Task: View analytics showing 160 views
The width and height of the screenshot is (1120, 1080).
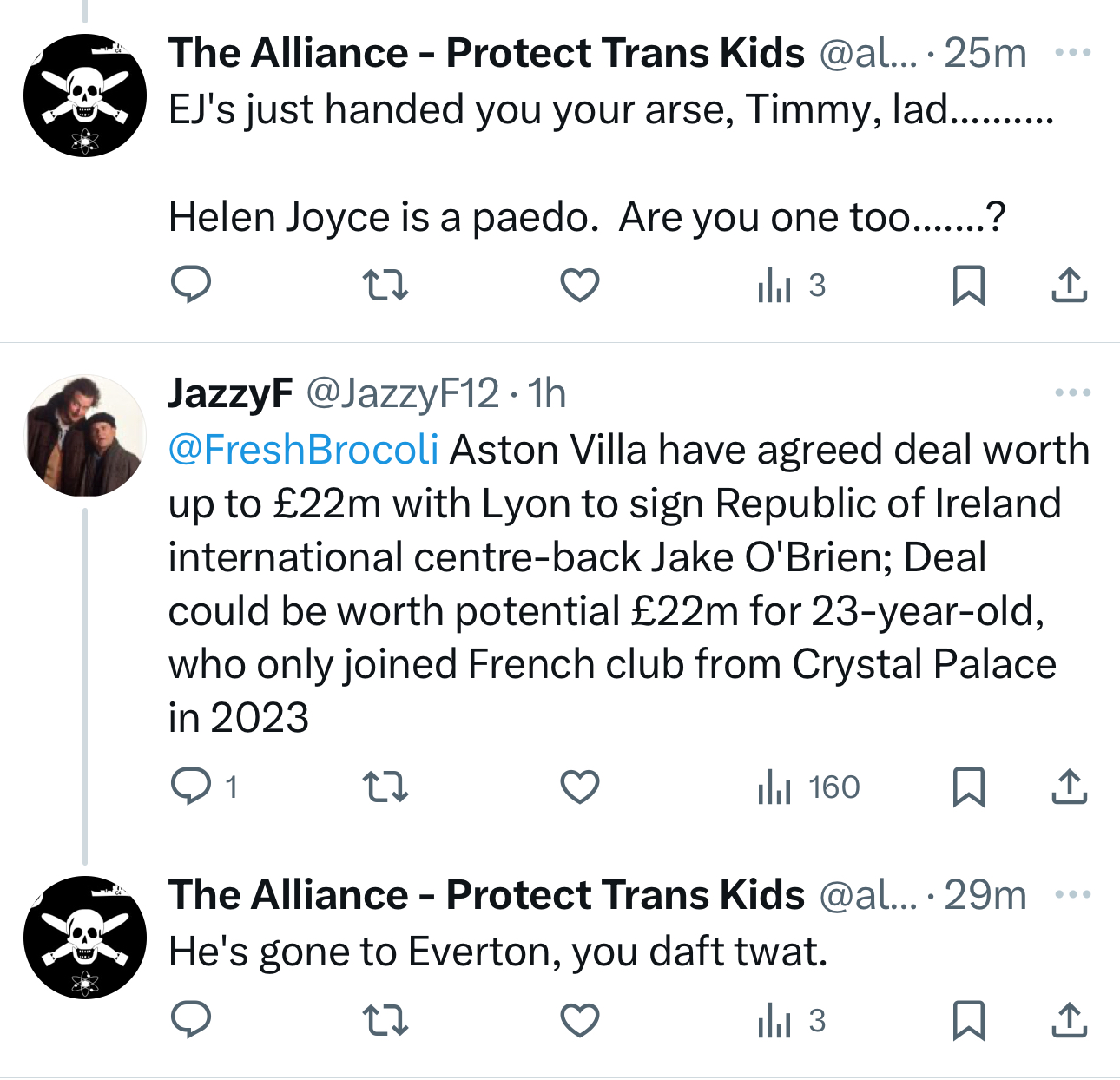Action: coord(808,787)
